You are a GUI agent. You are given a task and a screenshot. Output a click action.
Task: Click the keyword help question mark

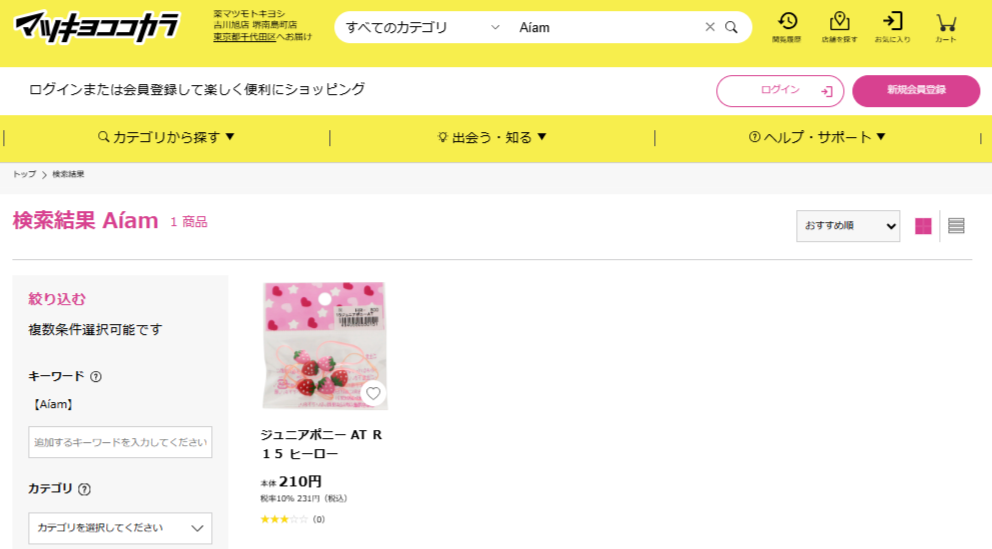[x=96, y=376]
